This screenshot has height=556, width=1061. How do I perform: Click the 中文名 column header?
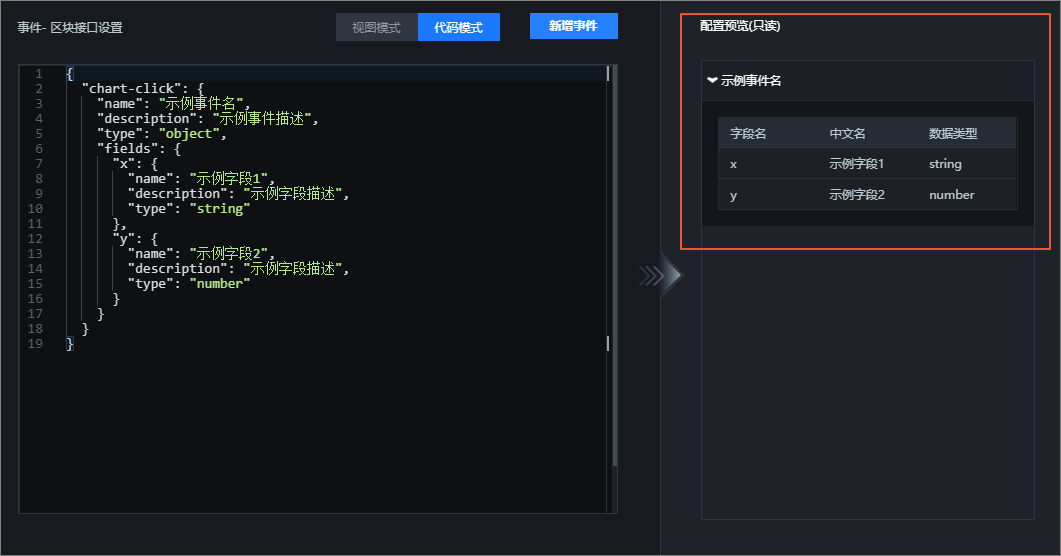pos(847,133)
